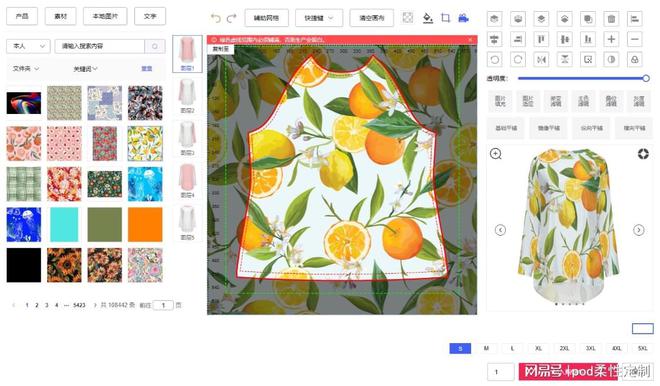The width and height of the screenshot is (660, 386).
Task: Flip element horizontally
Action: click(x=541, y=59)
